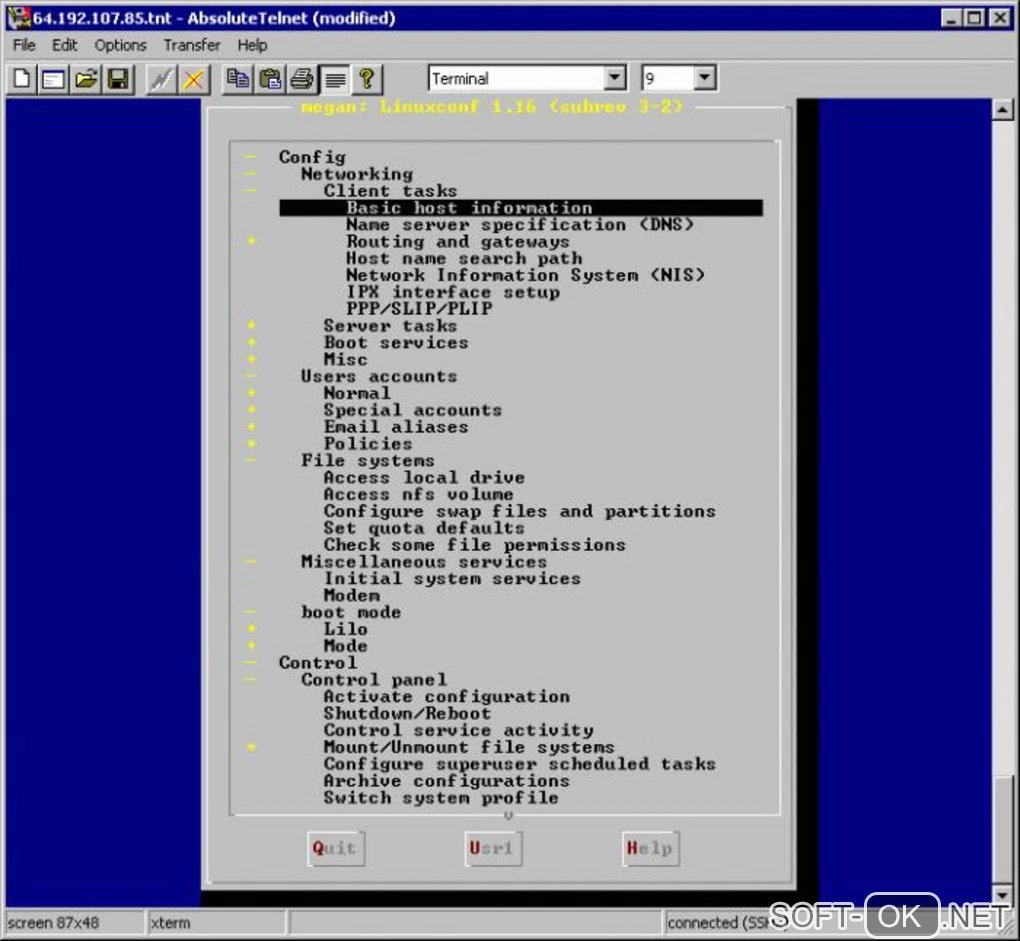Select Configure superuser scheduled tasks

tap(520, 764)
